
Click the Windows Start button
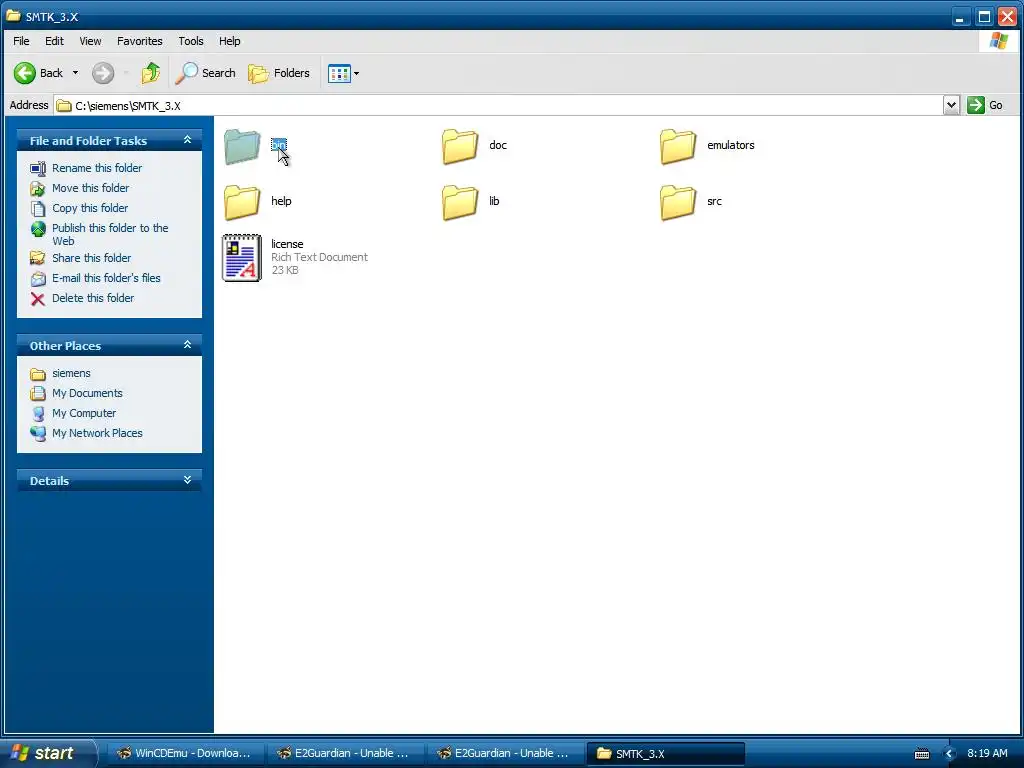point(48,753)
